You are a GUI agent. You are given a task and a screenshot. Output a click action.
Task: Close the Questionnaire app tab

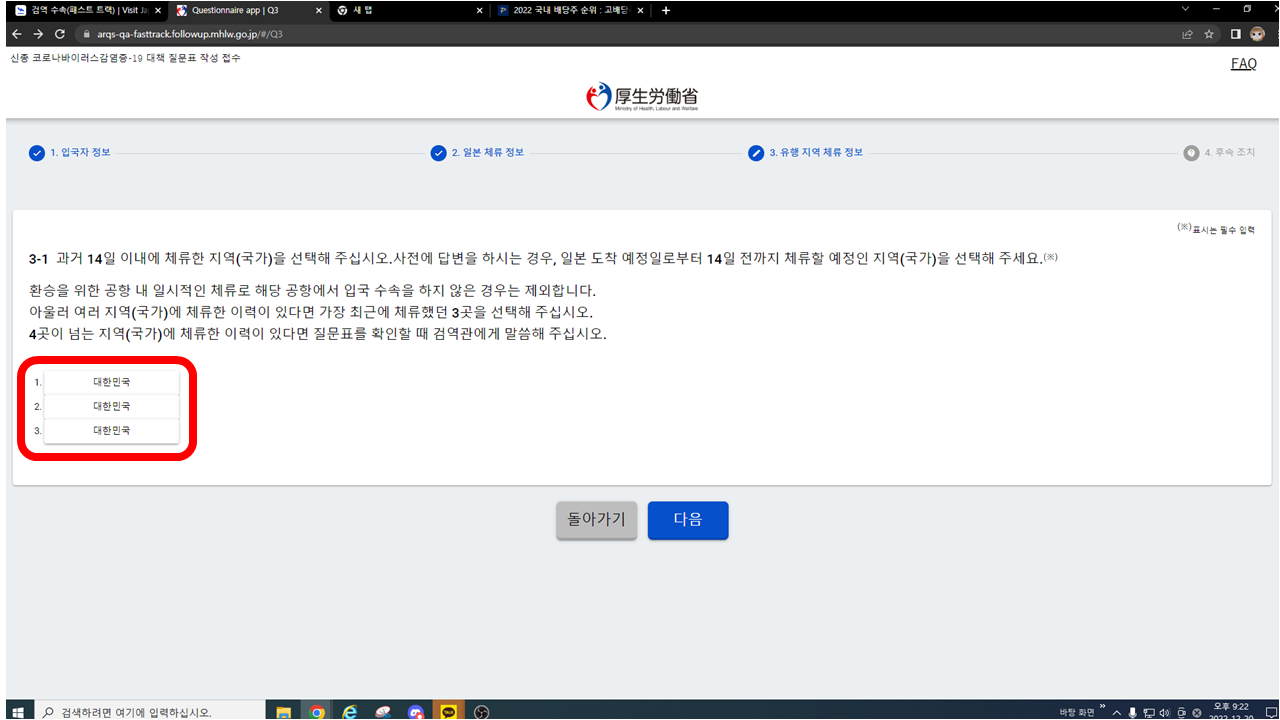pos(318,10)
